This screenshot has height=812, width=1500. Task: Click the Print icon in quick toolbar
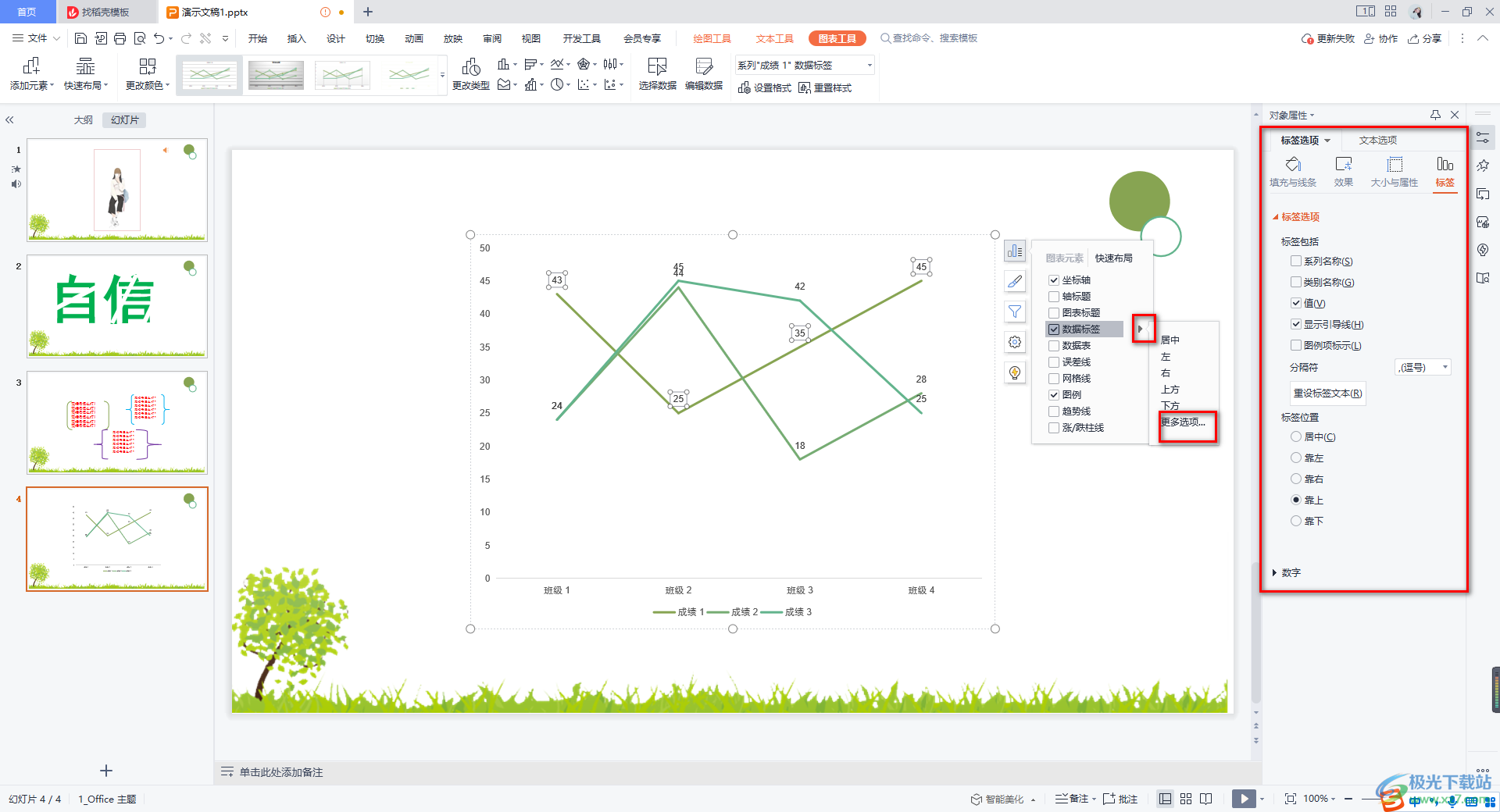tap(120, 38)
